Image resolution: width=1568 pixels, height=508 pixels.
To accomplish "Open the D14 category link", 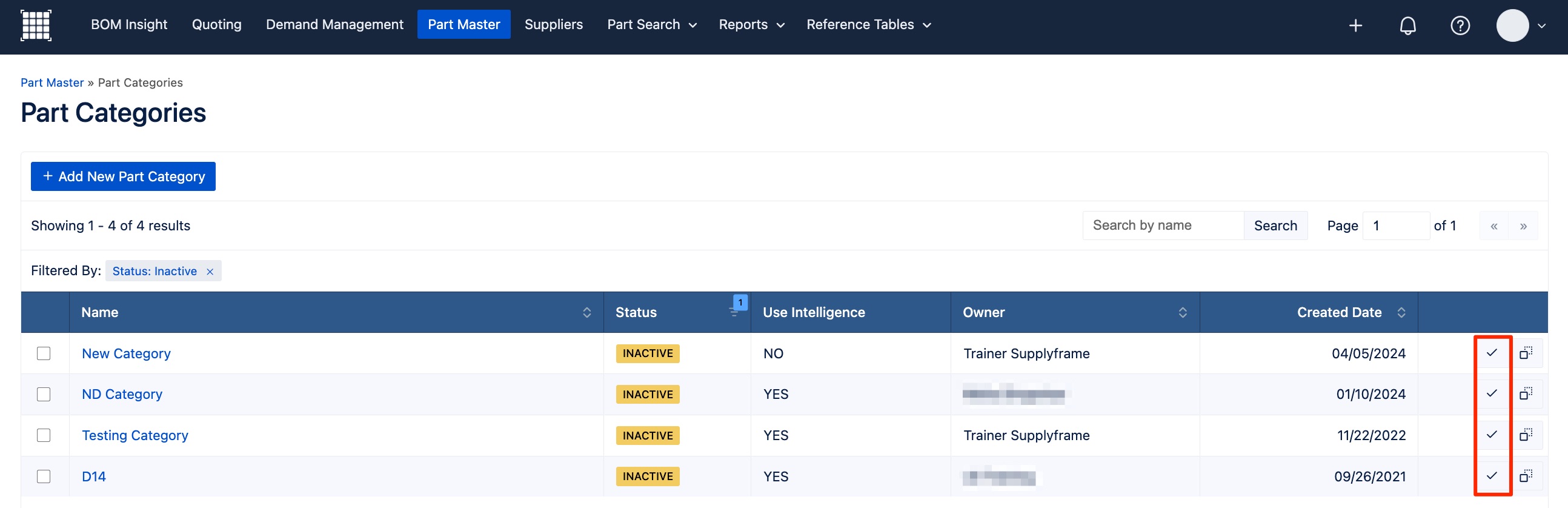I will (94, 476).
